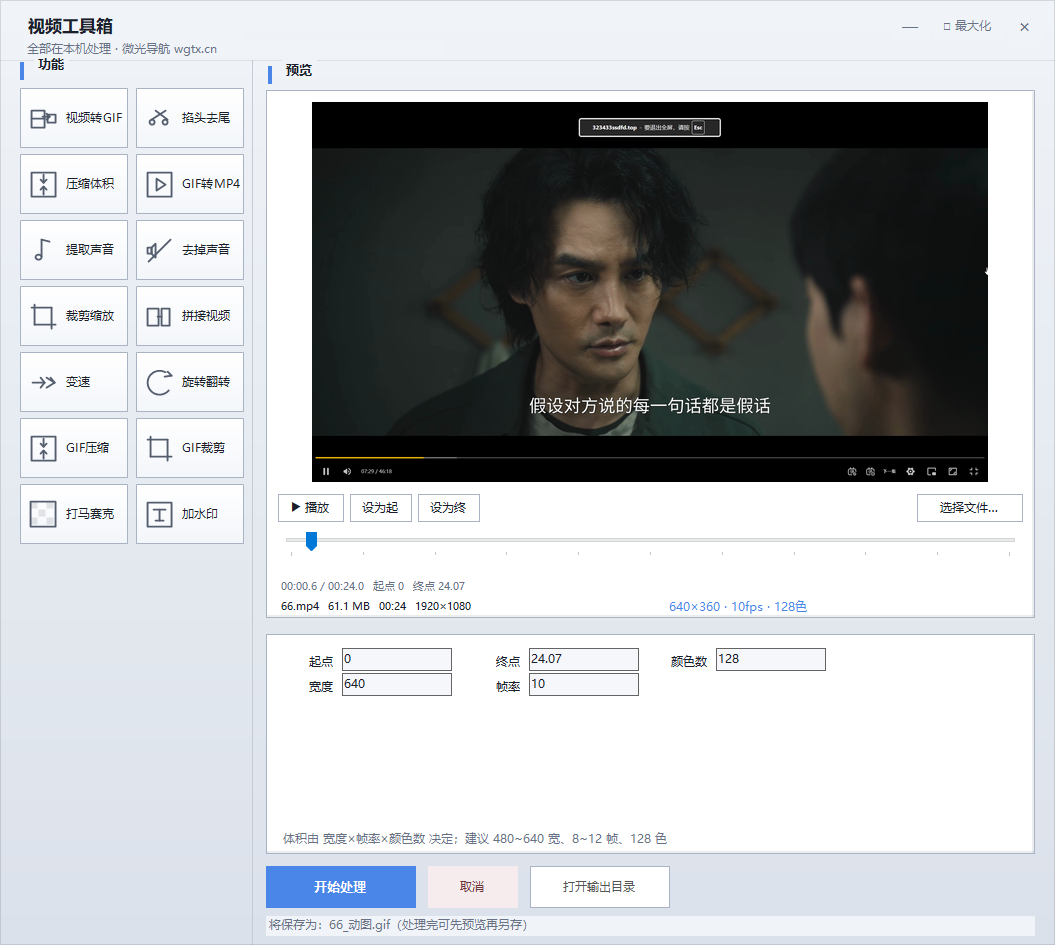The width and height of the screenshot is (1055, 945).
Task: Click the '将保存为：66_动图.gif' save notice
Action: click(x=398, y=925)
